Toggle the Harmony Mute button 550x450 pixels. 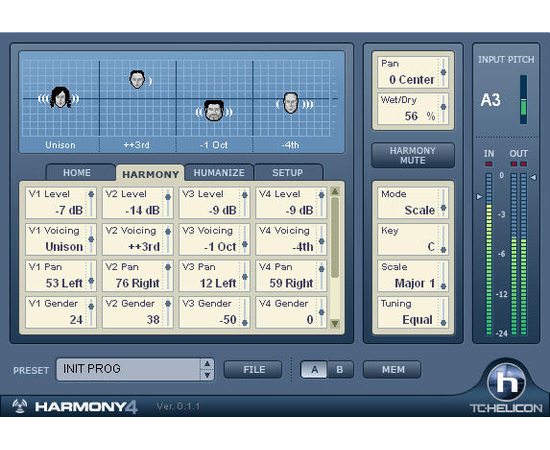click(x=413, y=155)
